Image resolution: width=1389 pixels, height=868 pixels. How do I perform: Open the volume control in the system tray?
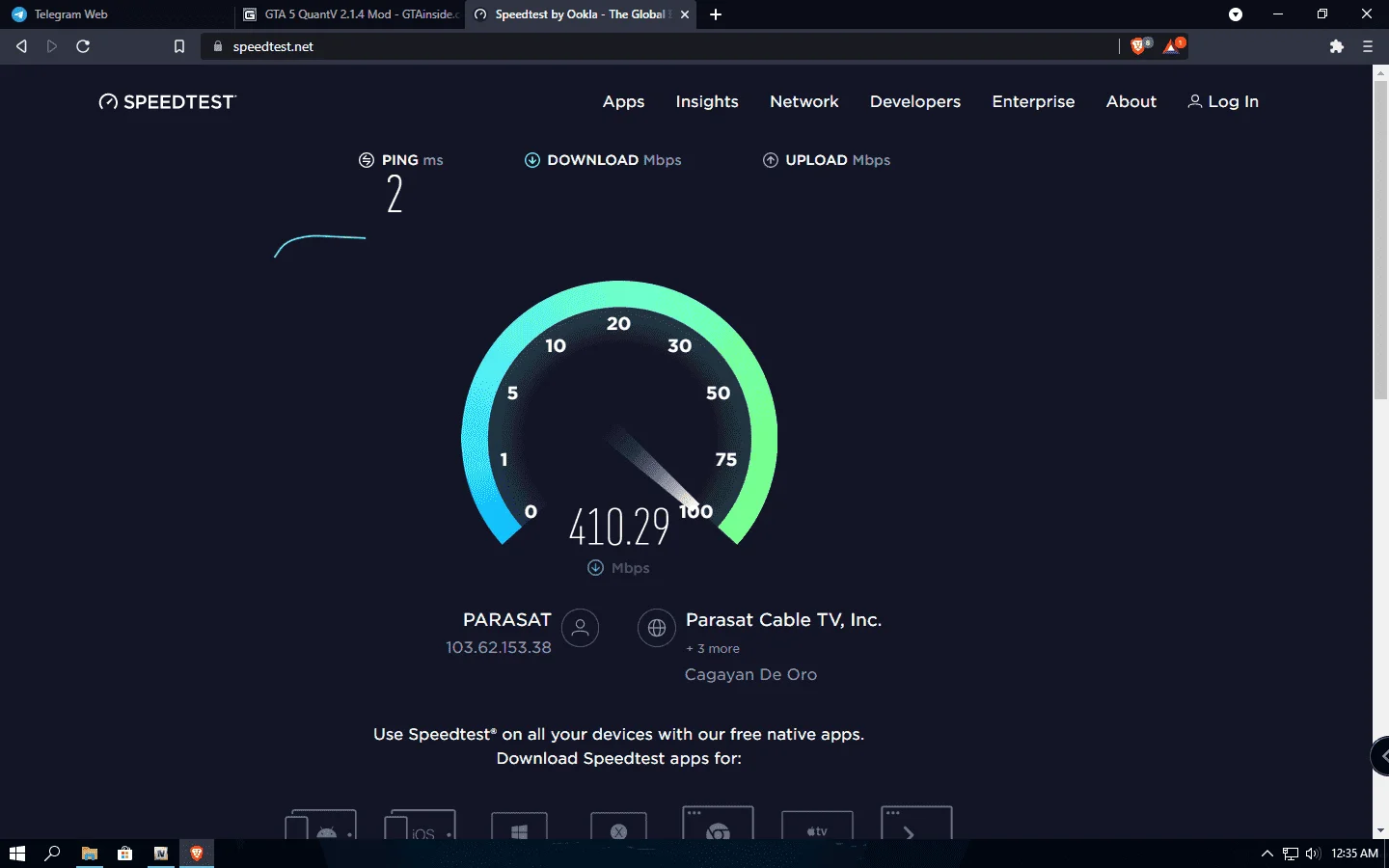(x=1313, y=854)
